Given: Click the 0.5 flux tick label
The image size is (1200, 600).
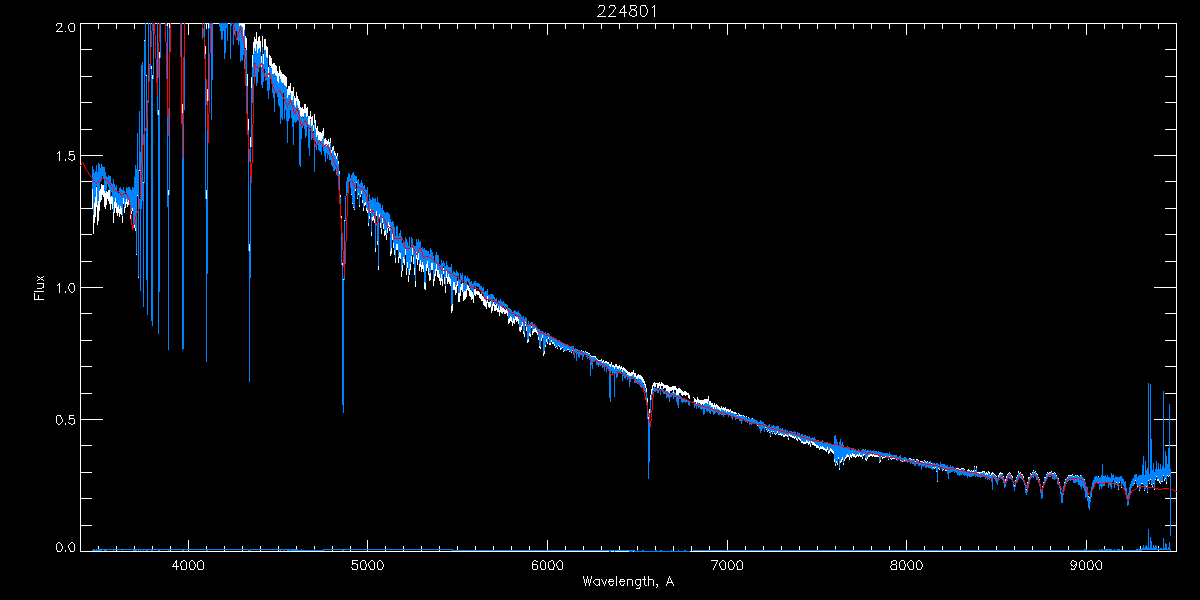Looking at the screenshot, I should tap(66, 419).
